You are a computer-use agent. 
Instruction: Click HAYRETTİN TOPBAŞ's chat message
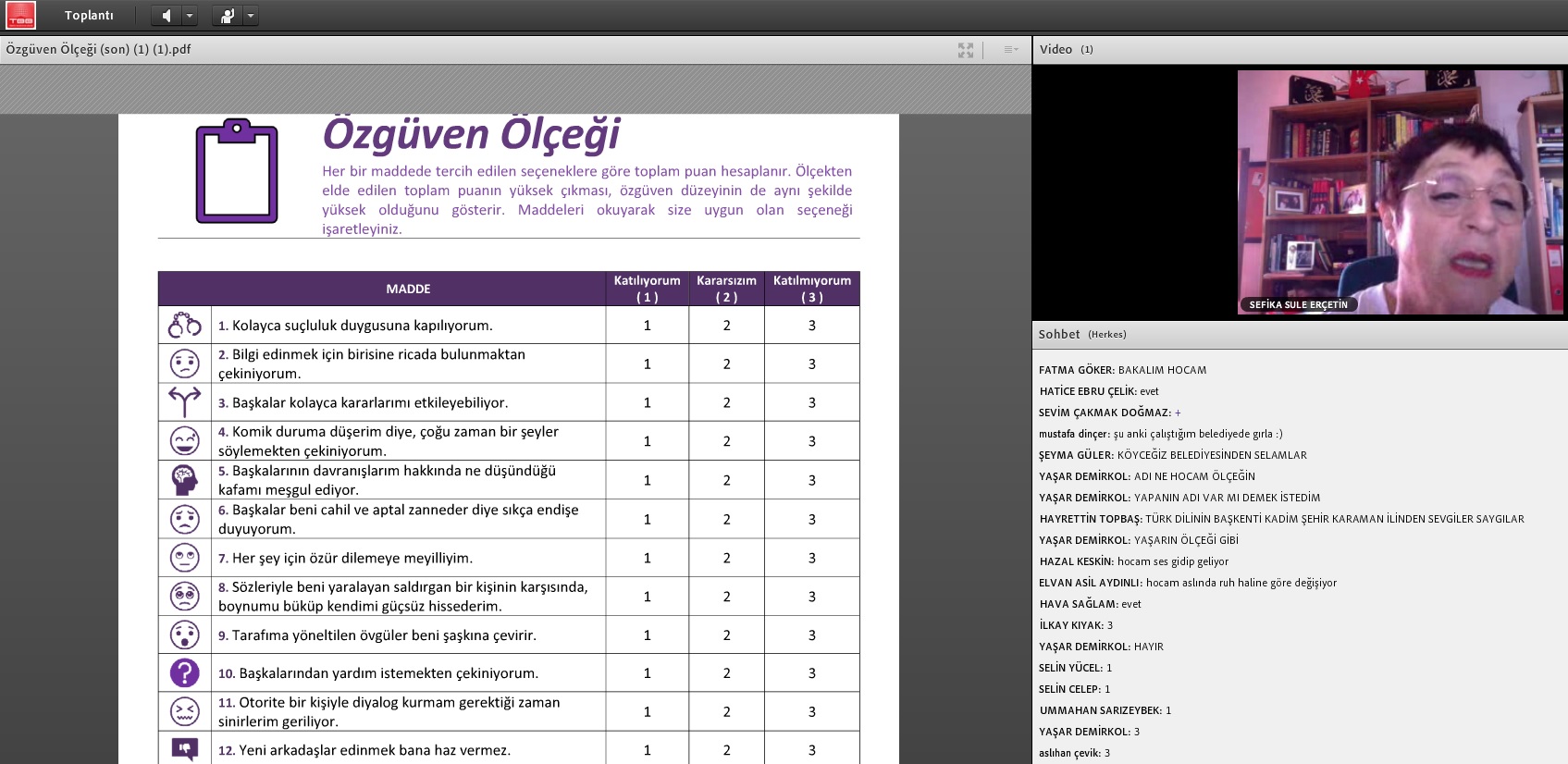click(1281, 519)
